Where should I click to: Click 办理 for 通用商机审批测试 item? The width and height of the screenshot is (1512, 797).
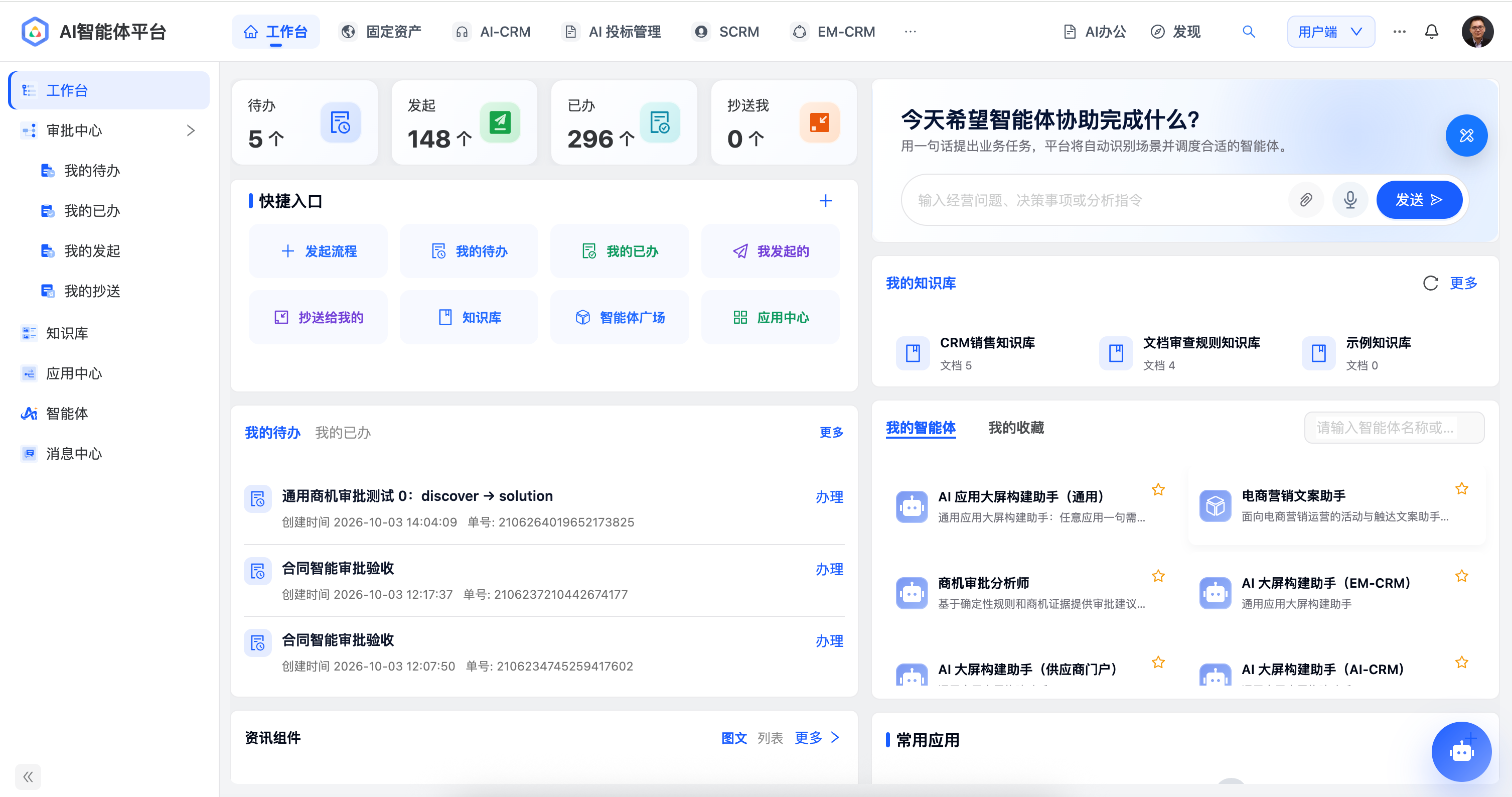pyautogui.click(x=829, y=497)
